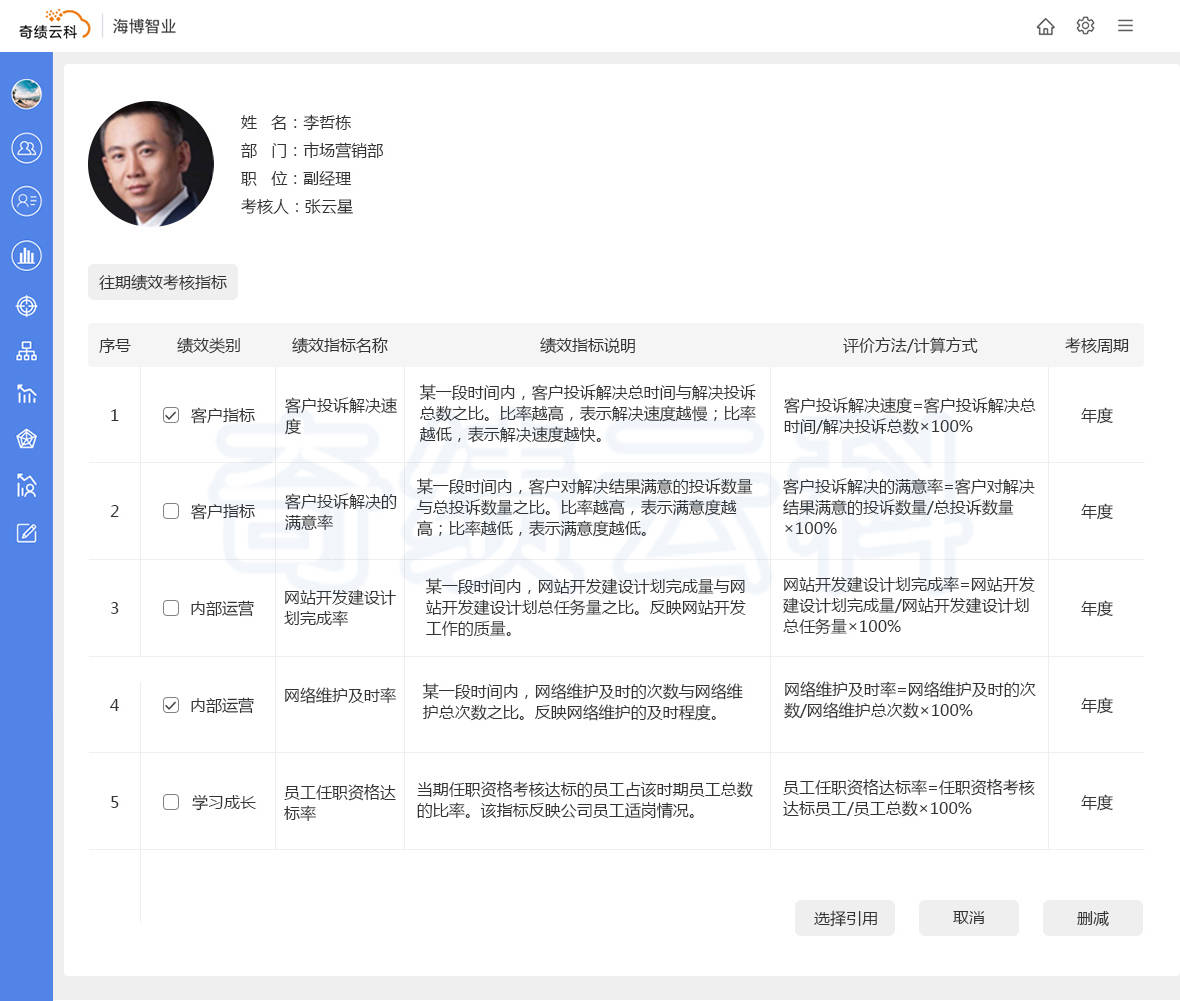Select the radar chart sidebar icon
Screen dimensions: 1180x1001
tap(26, 439)
